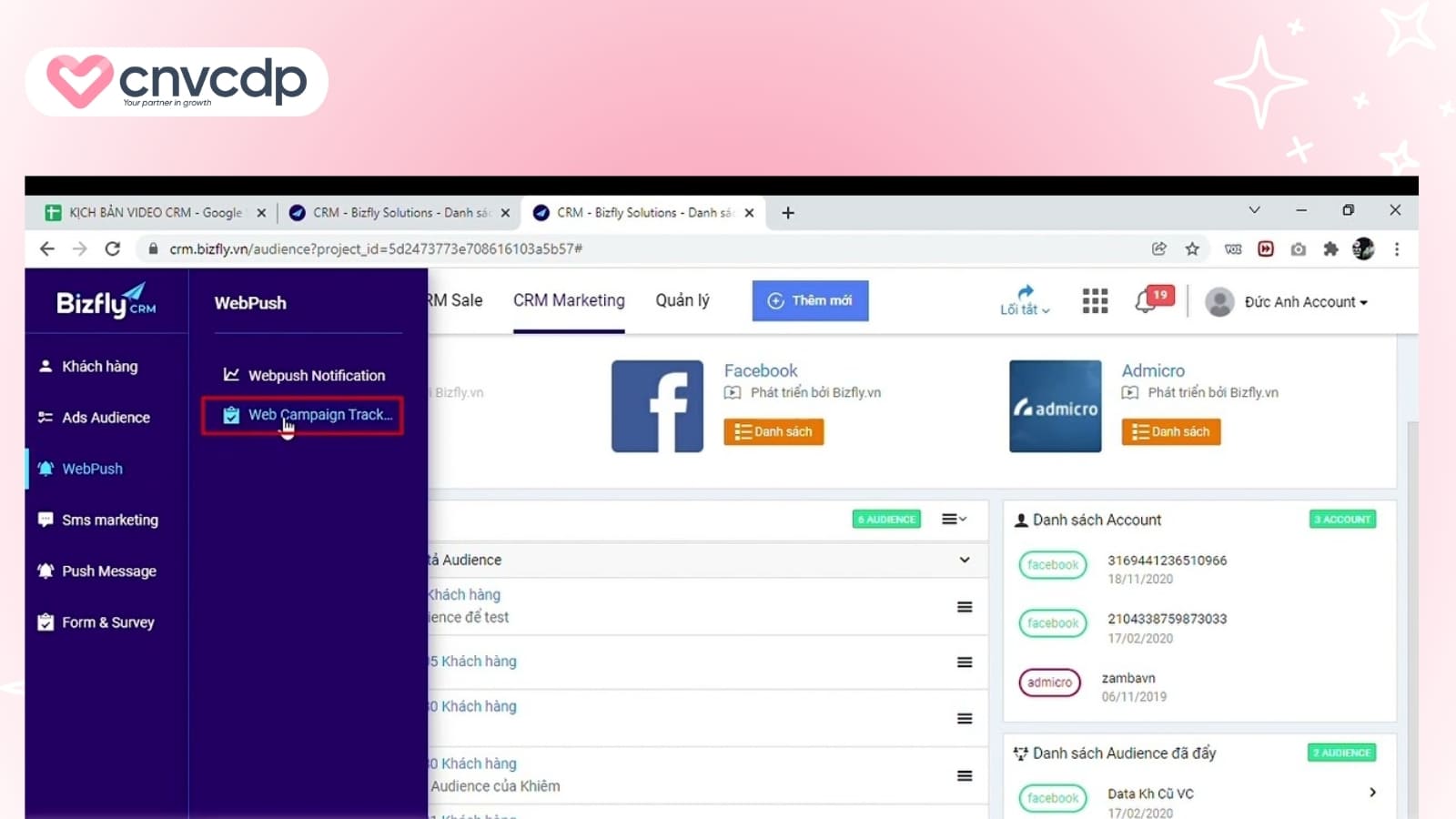Click Danh sách under Facebook
The height and width of the screenshot is (819, 1456).
click(774, 431)
